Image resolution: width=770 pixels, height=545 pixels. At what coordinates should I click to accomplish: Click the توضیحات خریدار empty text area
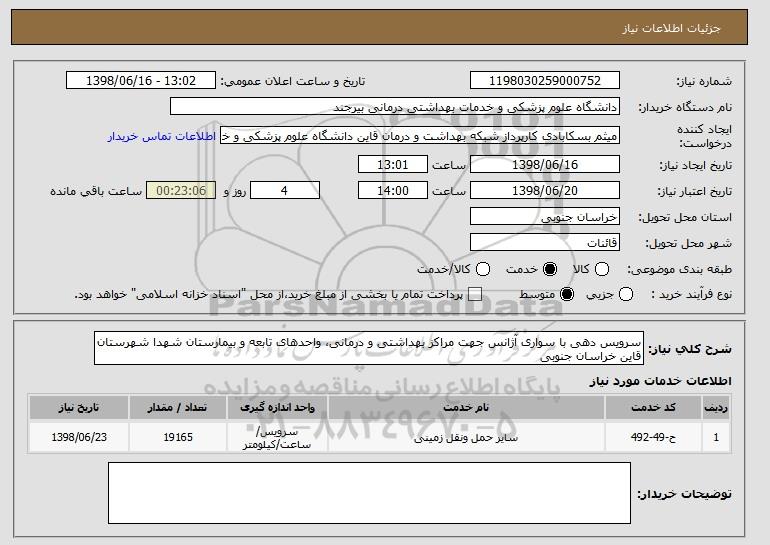pos(369,493)
